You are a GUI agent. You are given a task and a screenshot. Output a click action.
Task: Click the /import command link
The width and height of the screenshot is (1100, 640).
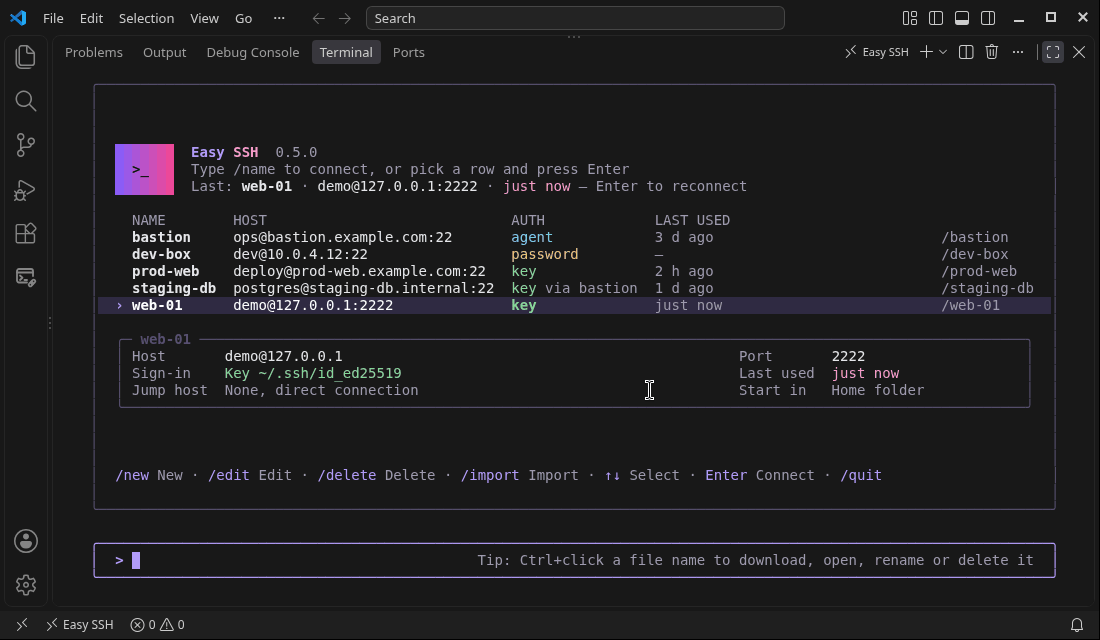tap(490, 475)
